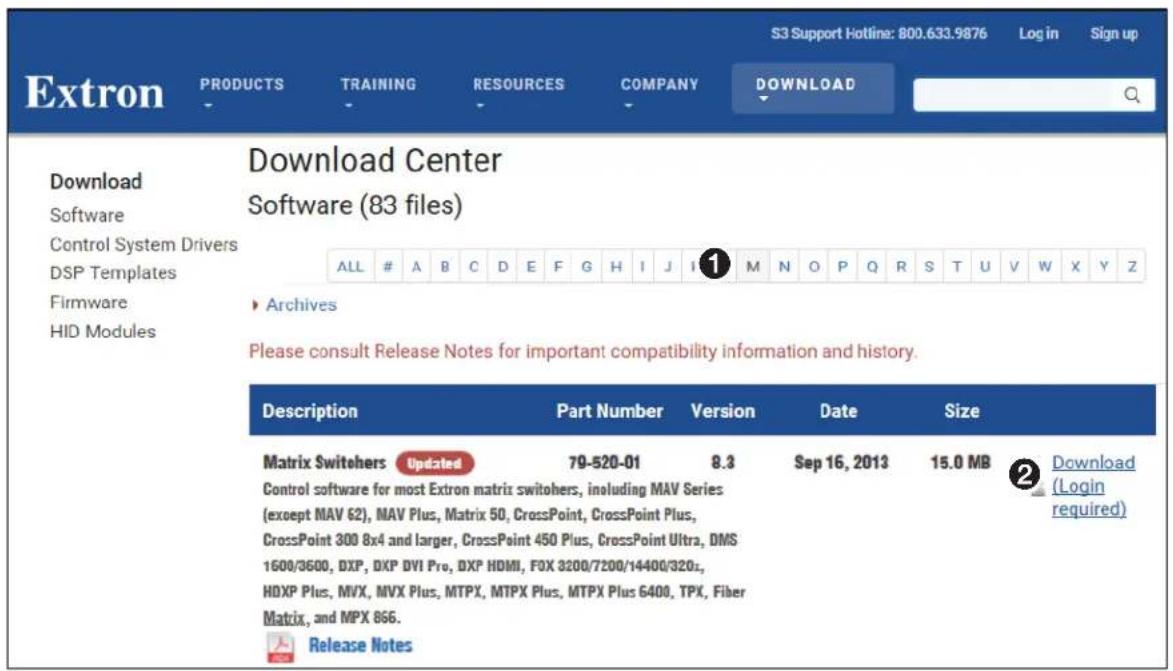This screenshot has height=671, width=1173.
Task: Filter software by letter X
Action: 1075,266
